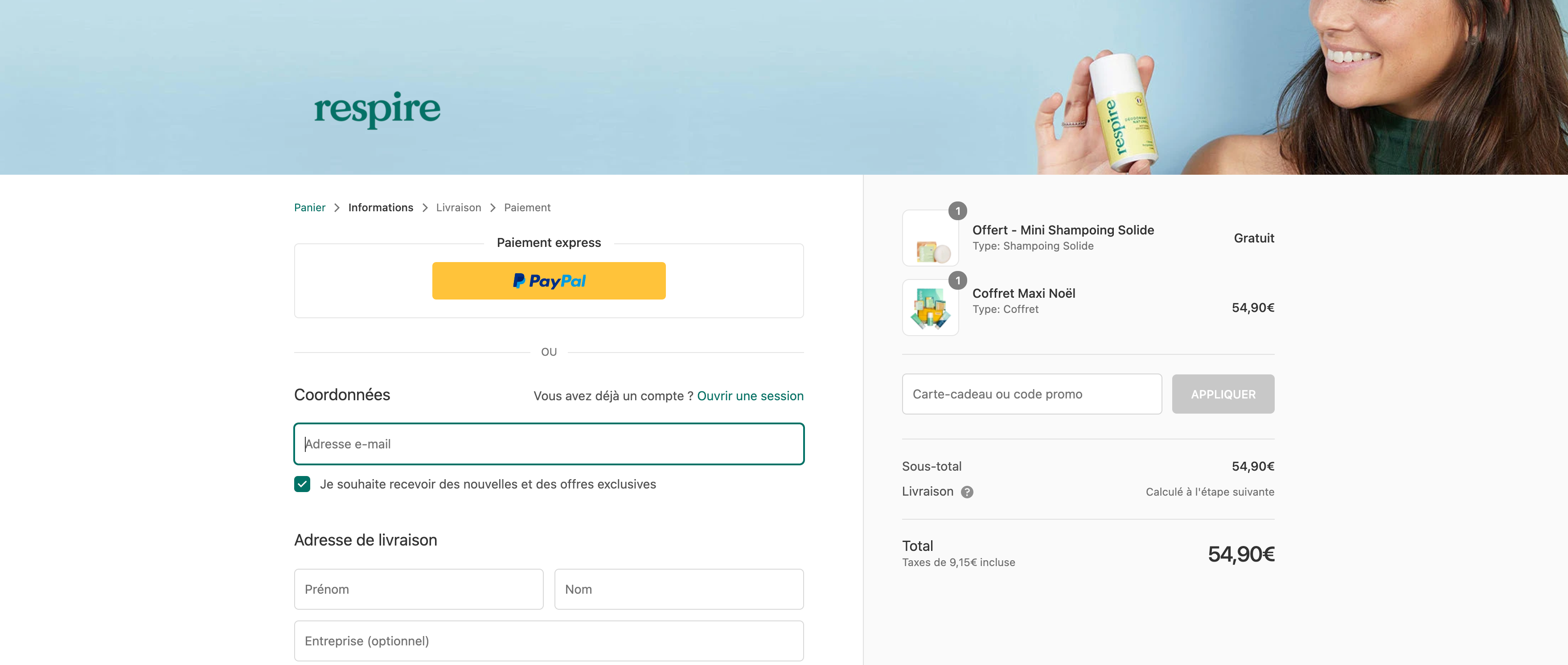Click the Type: Coffret subtitle

coord(1005,309)
